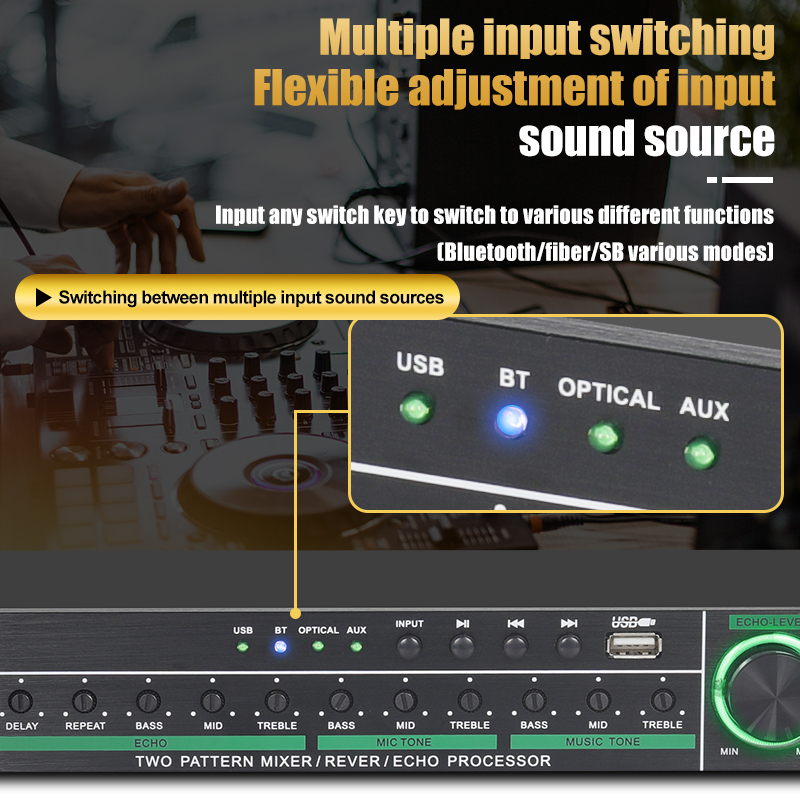800x800 pixels.
Task: Click the green MIC TONE section label bar
Action: tap(407, 742)
